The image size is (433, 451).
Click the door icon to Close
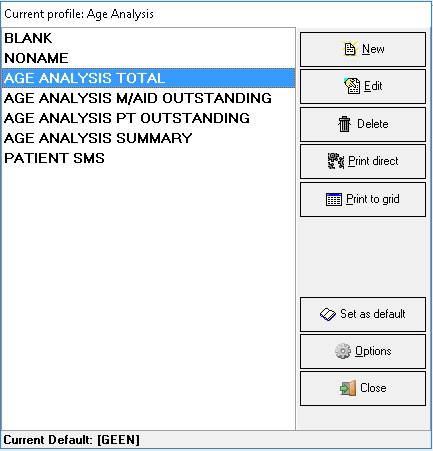coord(348,388)
